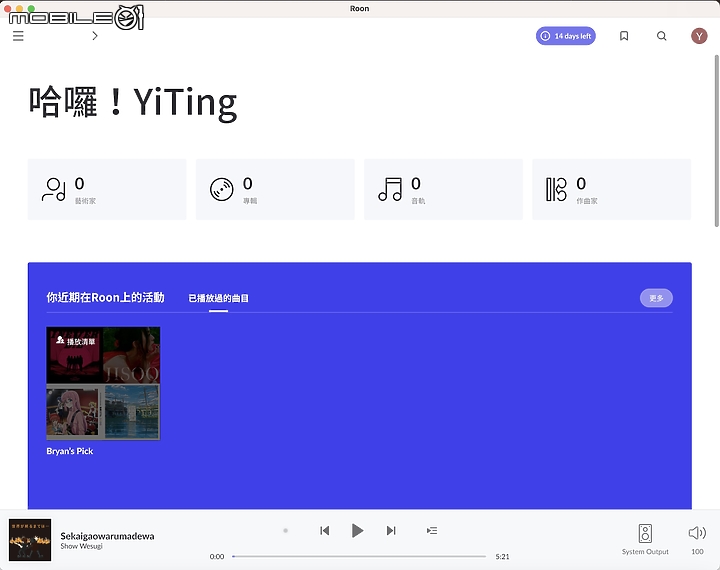720x570 pixels.
Task: Click the 哈囉！YiTing greeting heading
Action: point(133,102)
